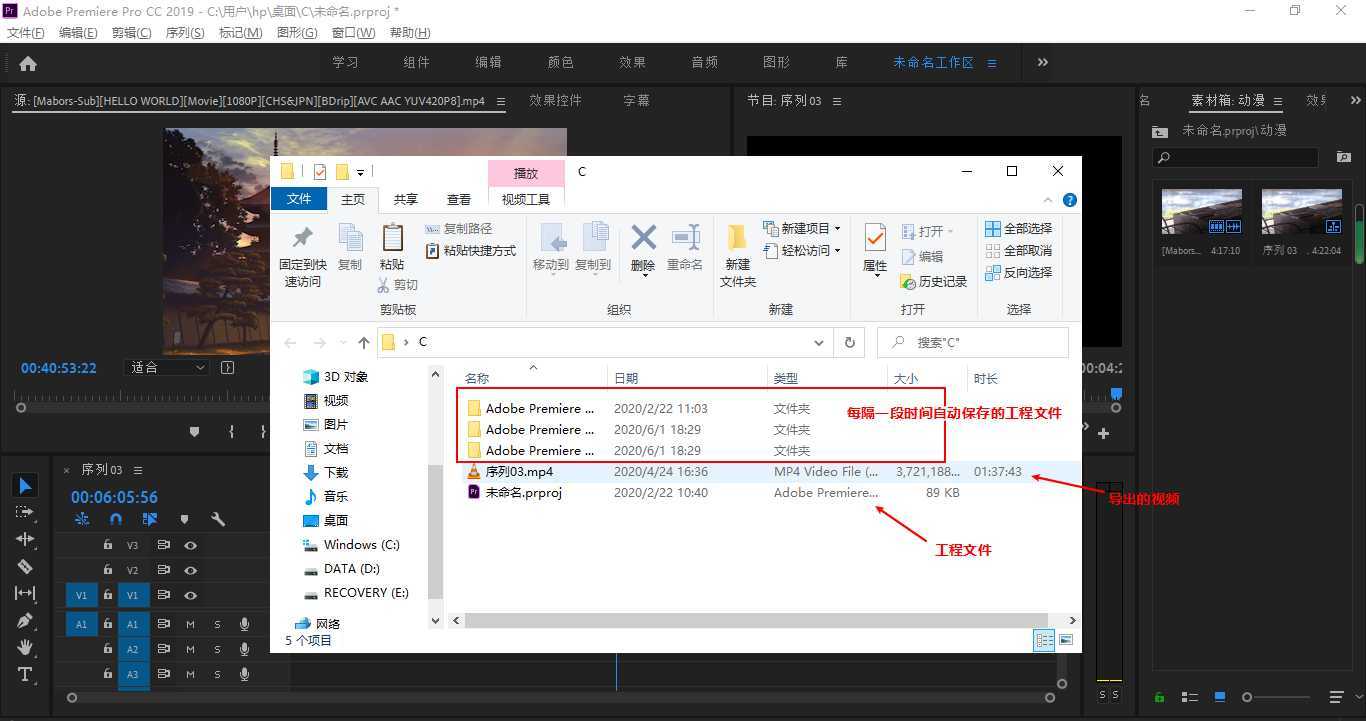Screen dimensions: 1366x721
Task: Toggle sync lock for track A3
Action: tap(163, 675)
